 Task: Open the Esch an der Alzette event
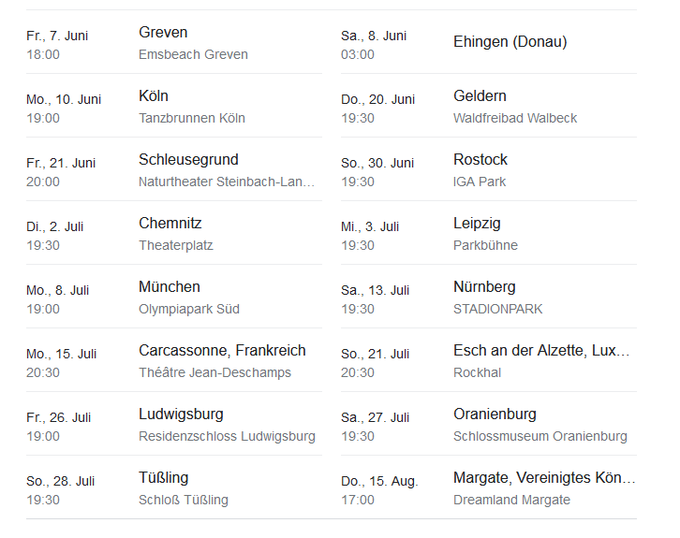pyautogui.click(x=541, y=351)
